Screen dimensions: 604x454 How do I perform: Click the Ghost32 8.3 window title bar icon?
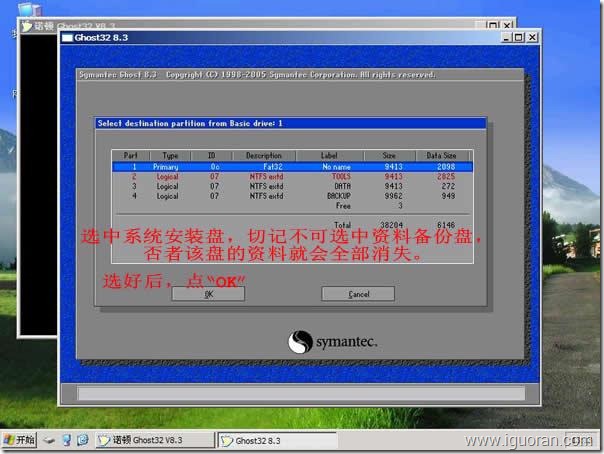click(68, 37)
